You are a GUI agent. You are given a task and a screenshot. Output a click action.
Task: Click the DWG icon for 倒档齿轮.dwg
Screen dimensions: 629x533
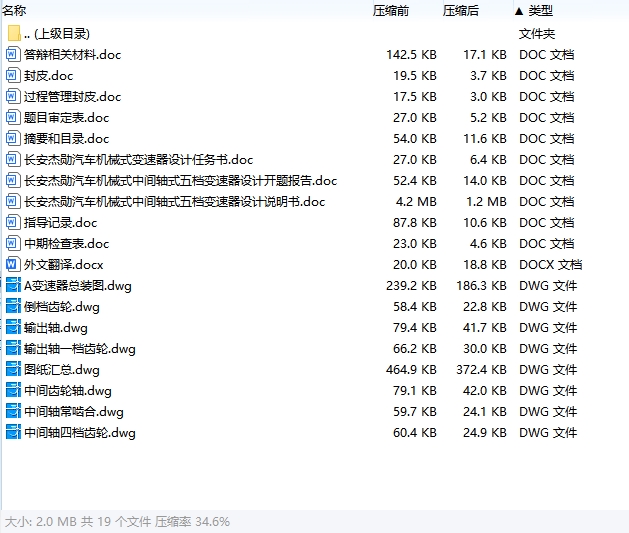(x=13, y=306)
